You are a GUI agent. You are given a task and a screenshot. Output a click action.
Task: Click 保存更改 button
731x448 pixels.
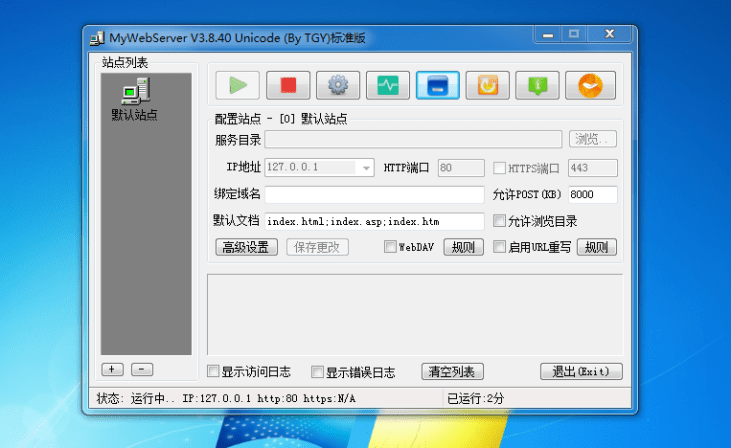[317, 247]
